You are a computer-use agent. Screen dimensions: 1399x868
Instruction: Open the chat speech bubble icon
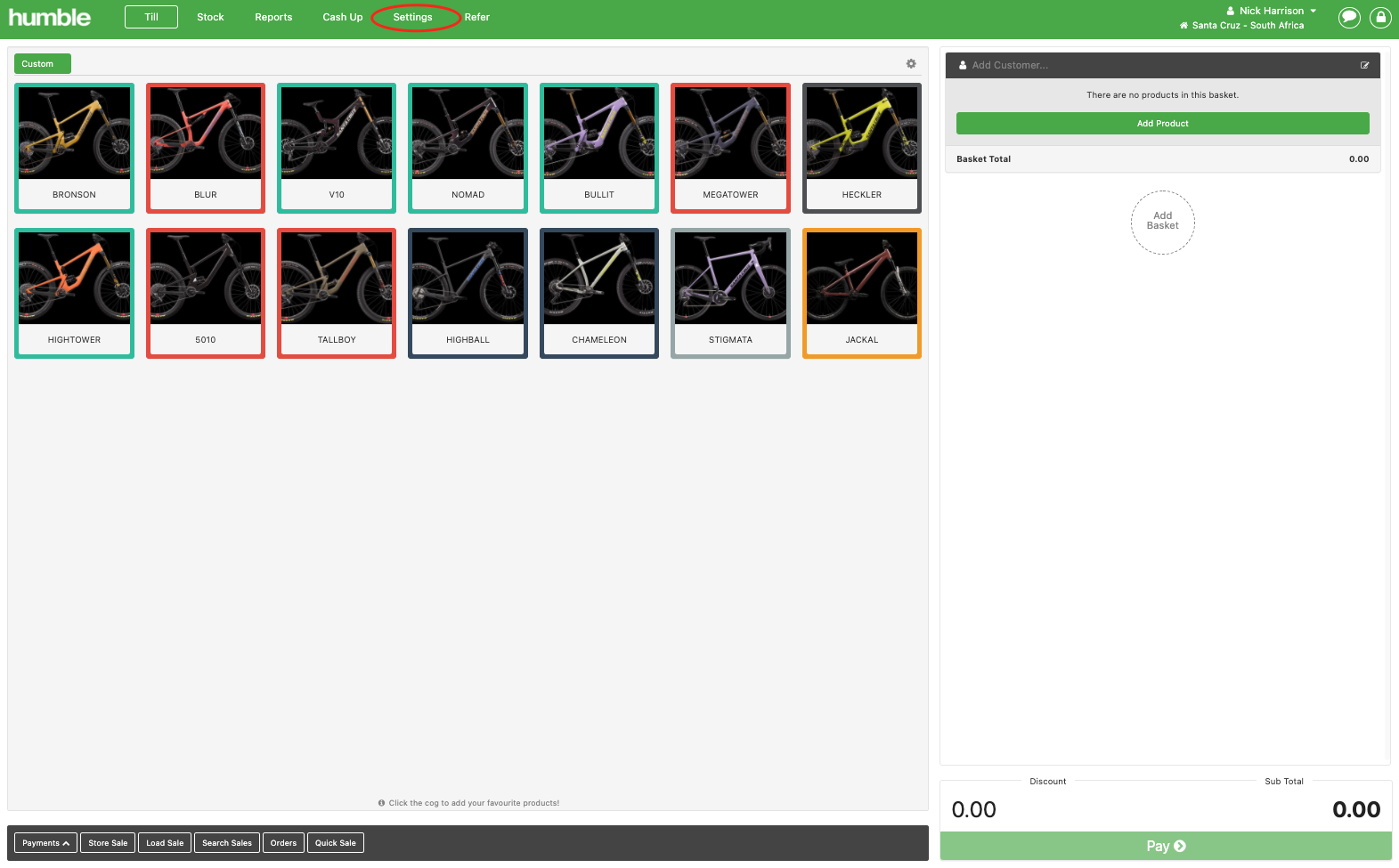click(x=1350, y=17)
